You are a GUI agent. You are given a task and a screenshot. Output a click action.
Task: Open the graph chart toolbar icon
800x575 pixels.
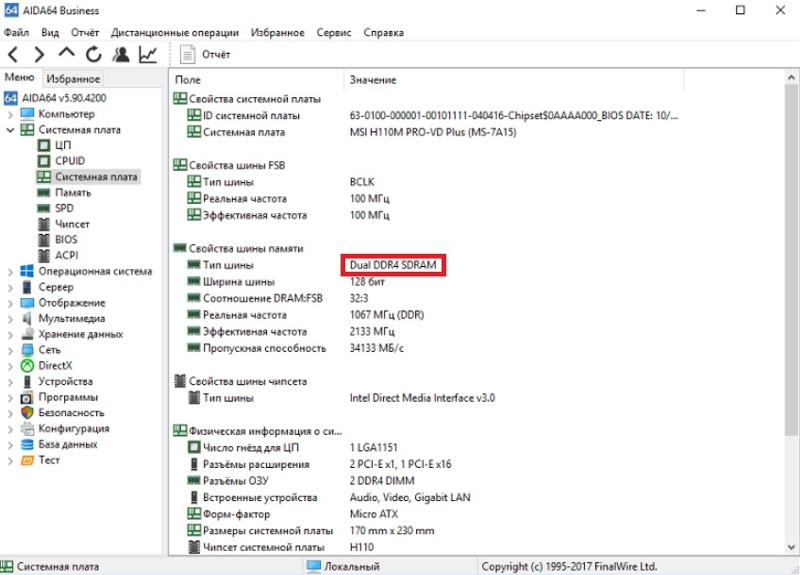(x=148, y=54)
